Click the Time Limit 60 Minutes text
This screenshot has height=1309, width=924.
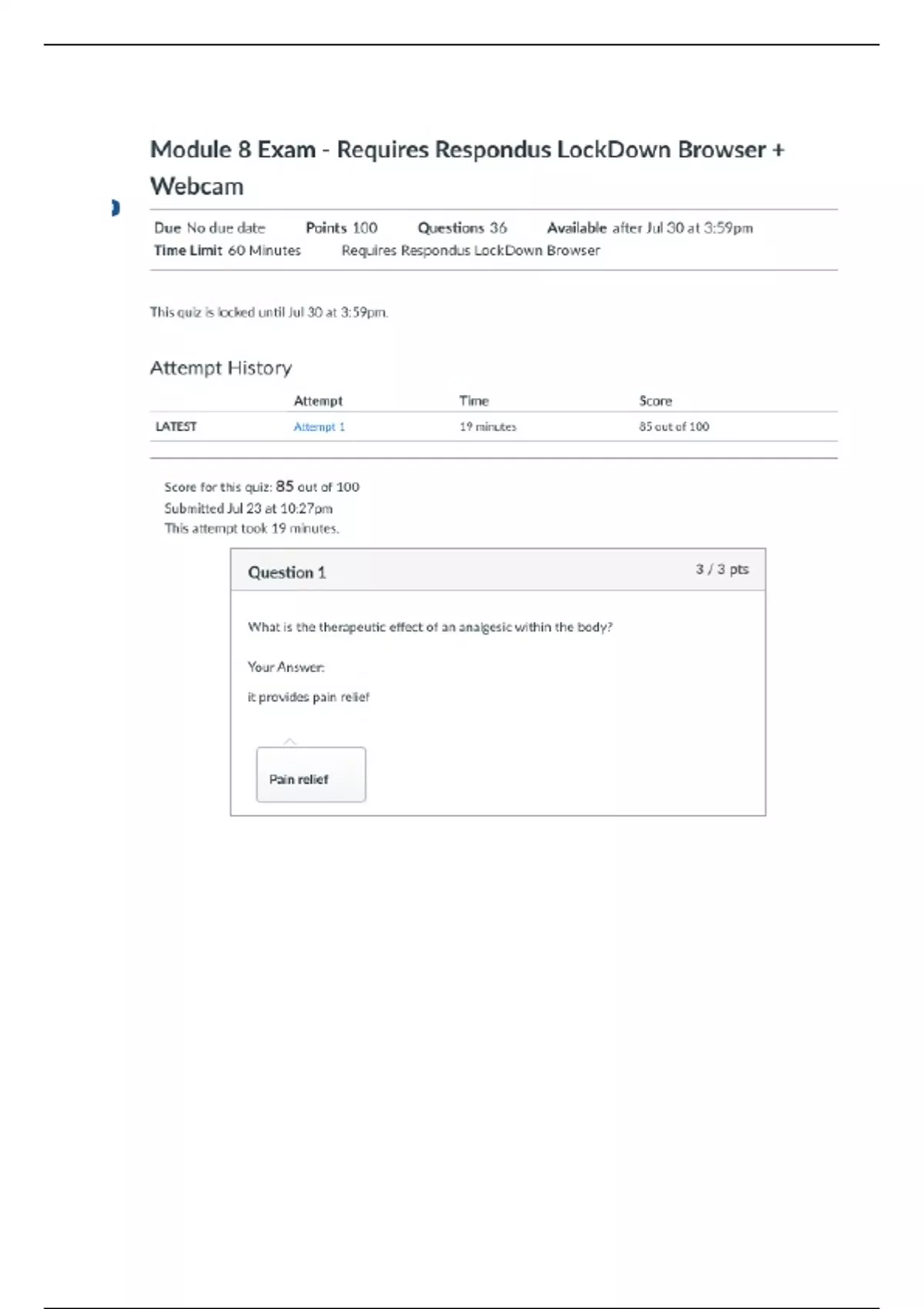click(x=227, y=250)
